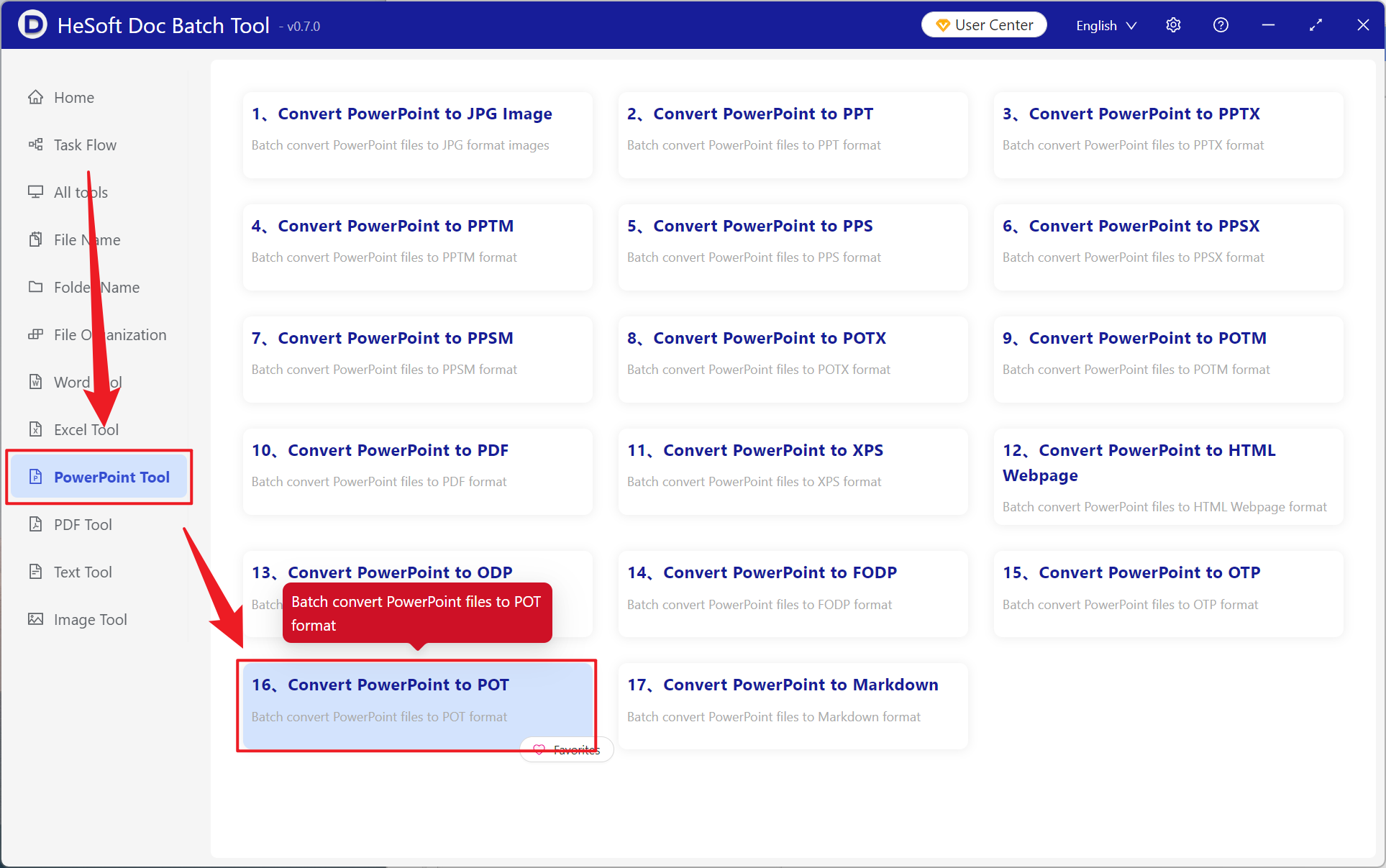1386x868 pixels.
Task: Open Convert PowerPoint to PPS card
Action: 793,247
